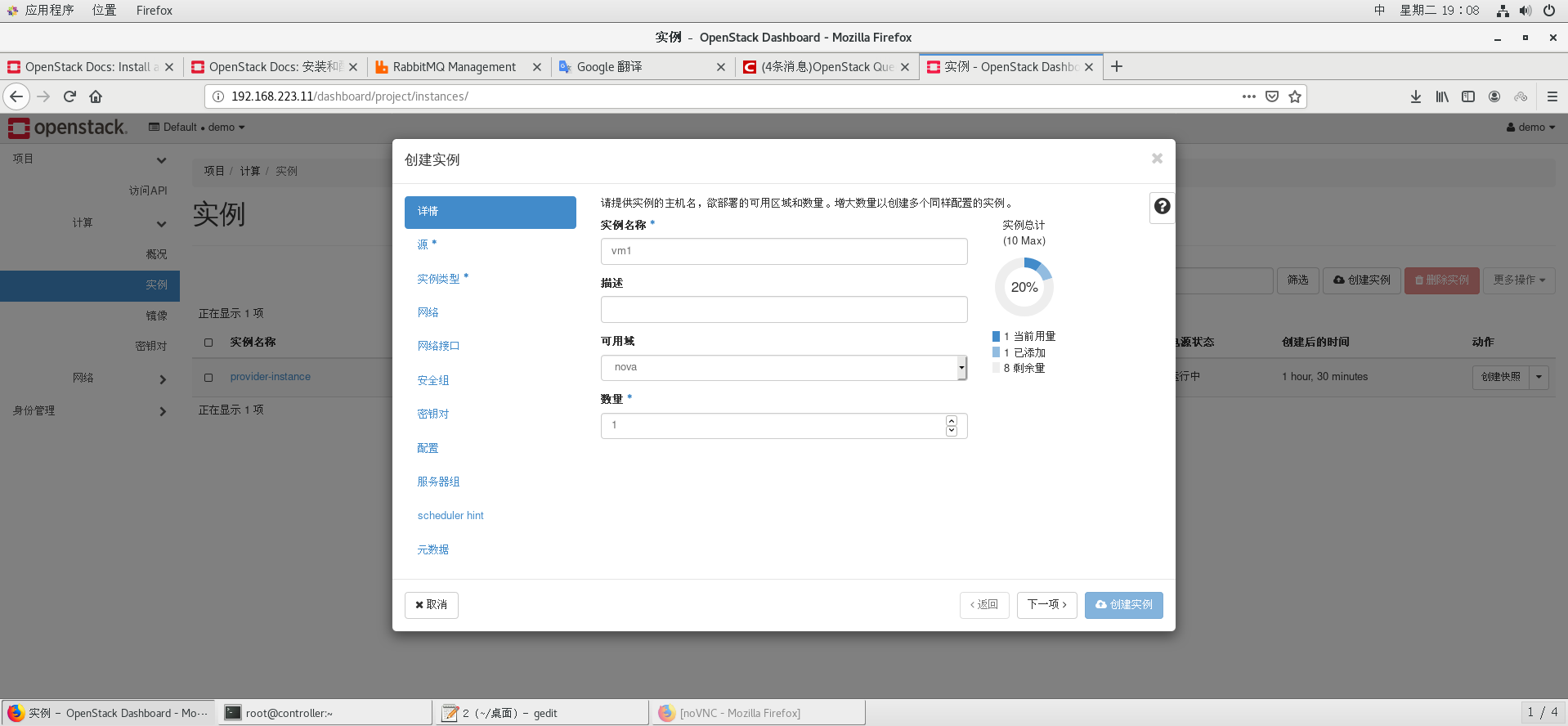Reload the current page
The height and width of the screenshot is (726, 1568).
(x=69, y=96)
